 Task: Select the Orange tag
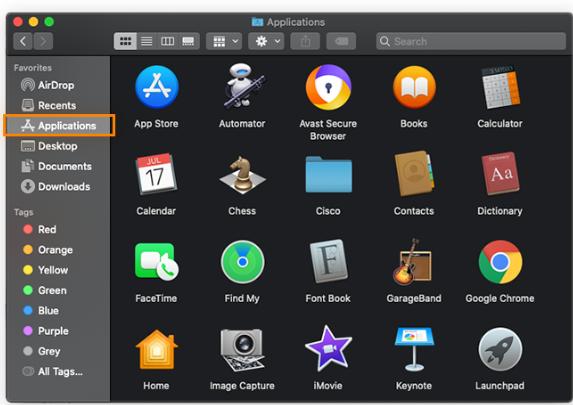(x=58, y=250)
